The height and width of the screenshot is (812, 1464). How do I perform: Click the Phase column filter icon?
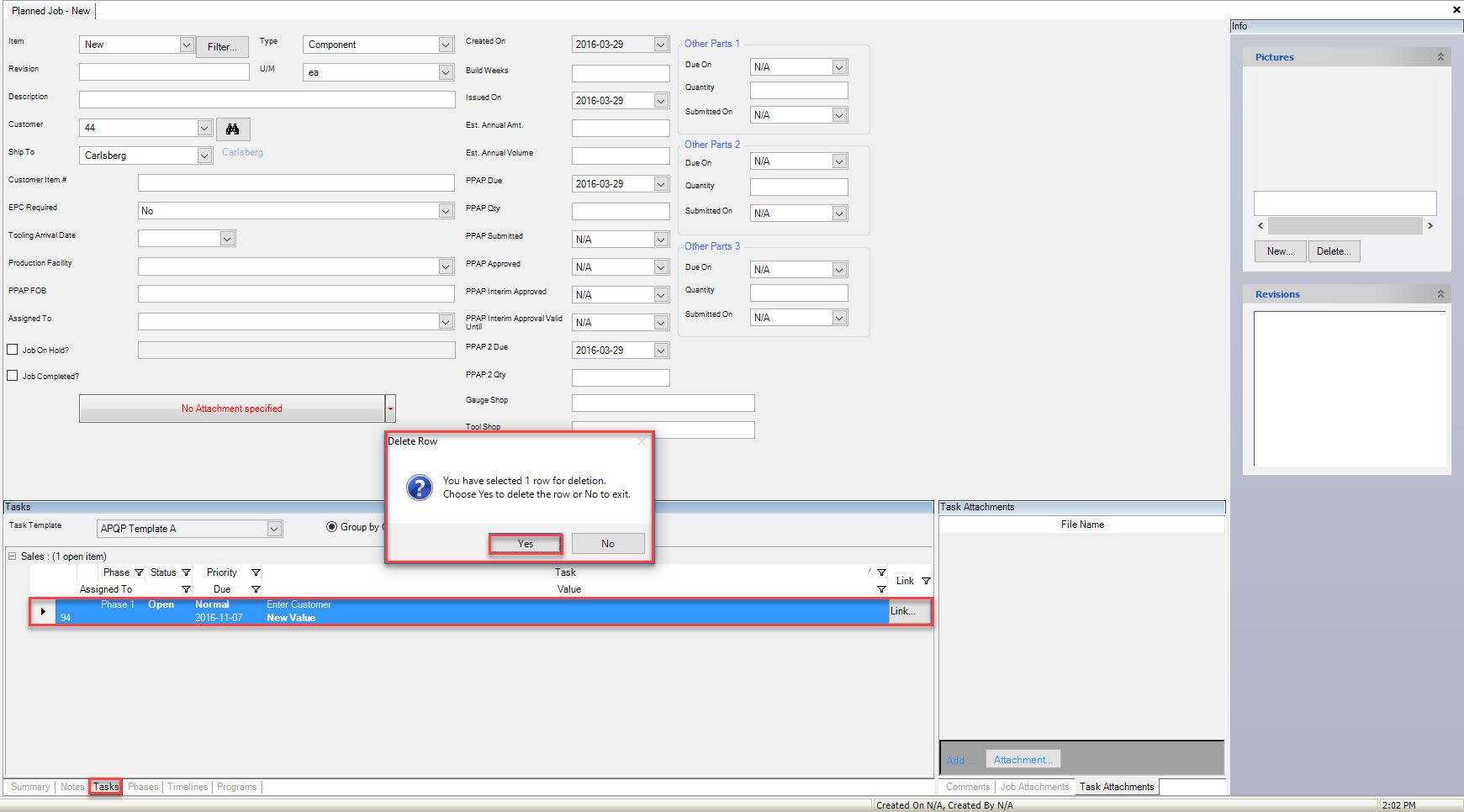point(140,572)
